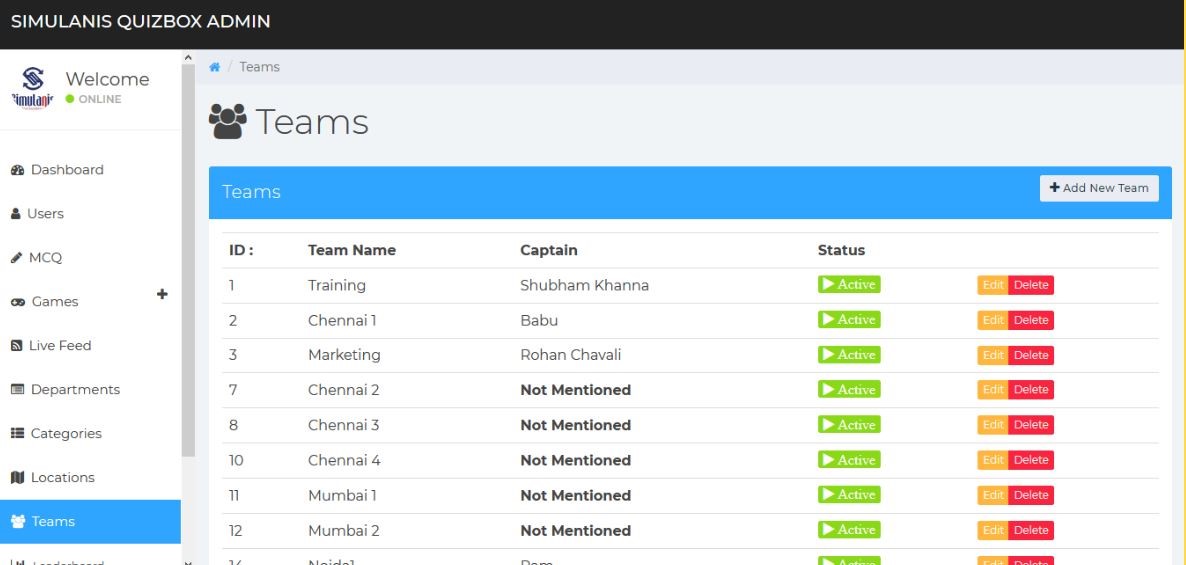
Task: Open the MCQ section
Action: coord(45,258)
